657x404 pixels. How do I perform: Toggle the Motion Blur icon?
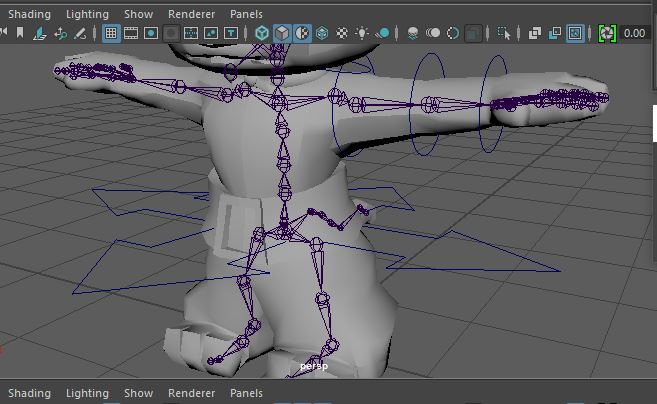[x=433, y=33]
